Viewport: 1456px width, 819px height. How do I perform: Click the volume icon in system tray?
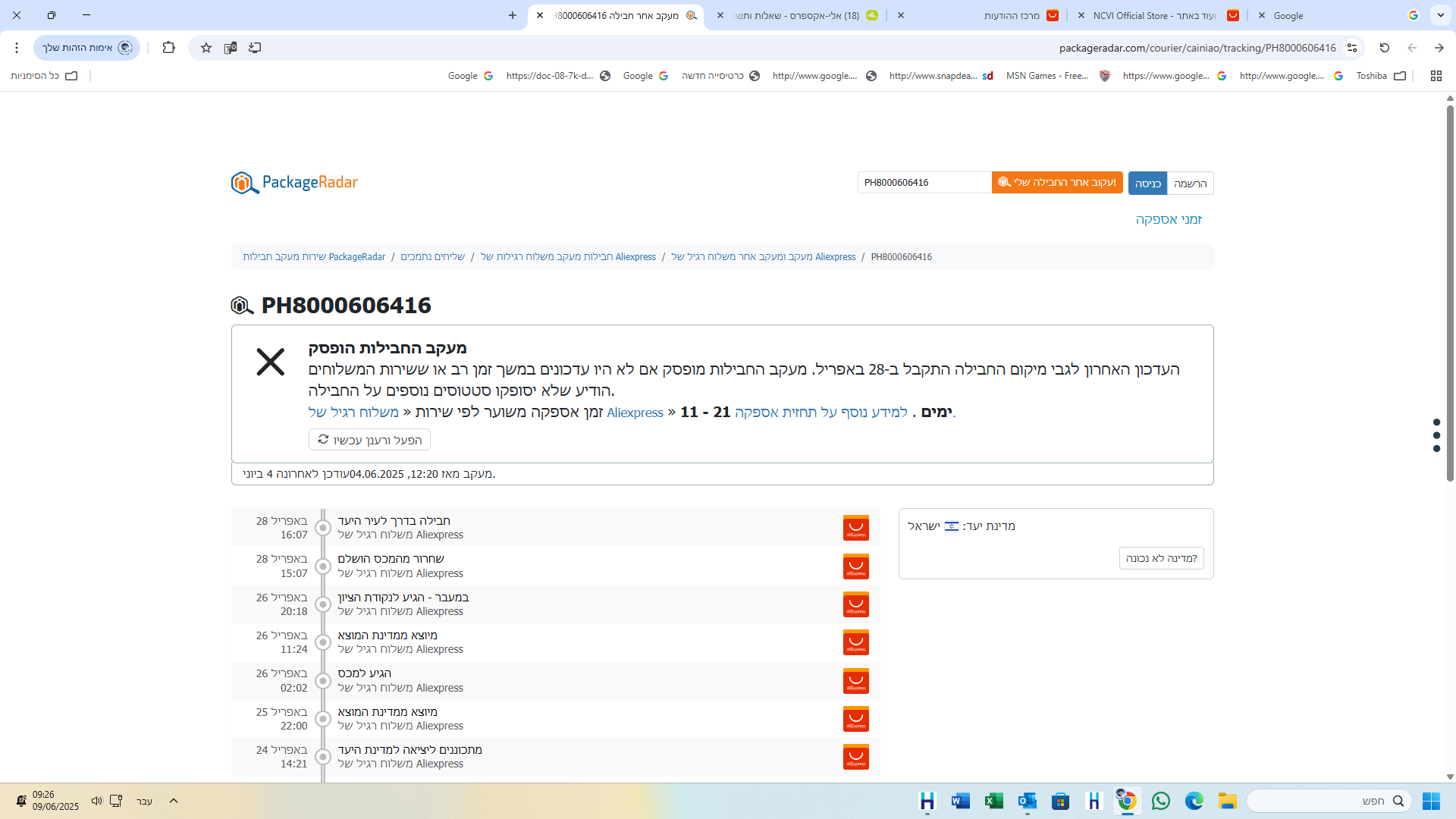pos(96,801)
